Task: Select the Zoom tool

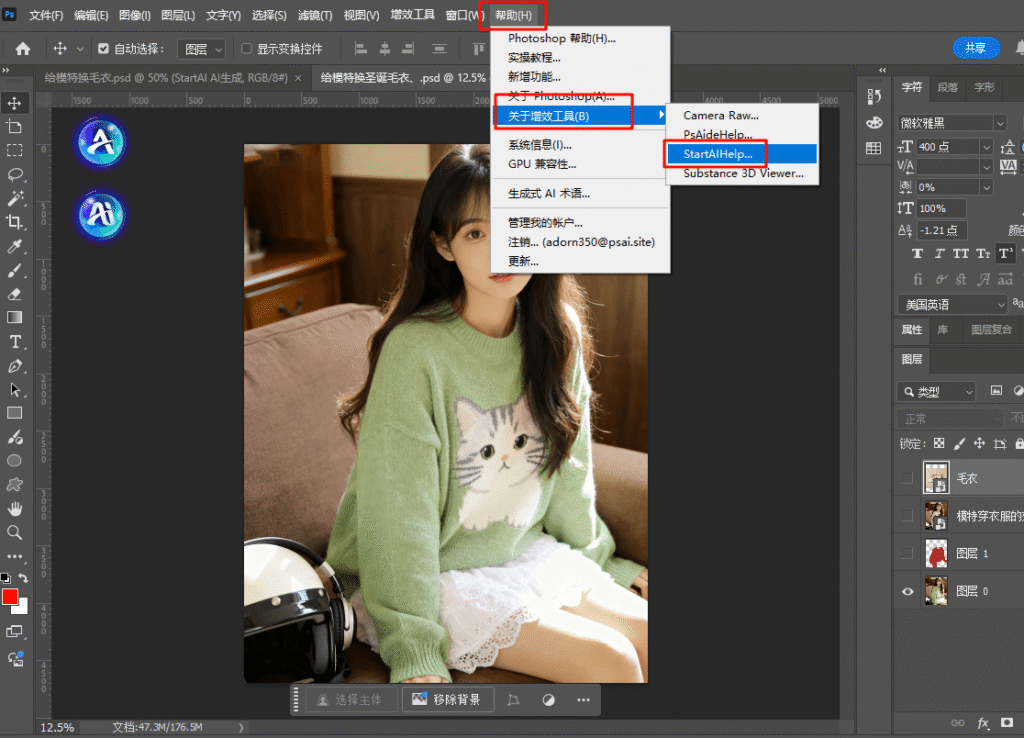Action: tap(15, 533)
